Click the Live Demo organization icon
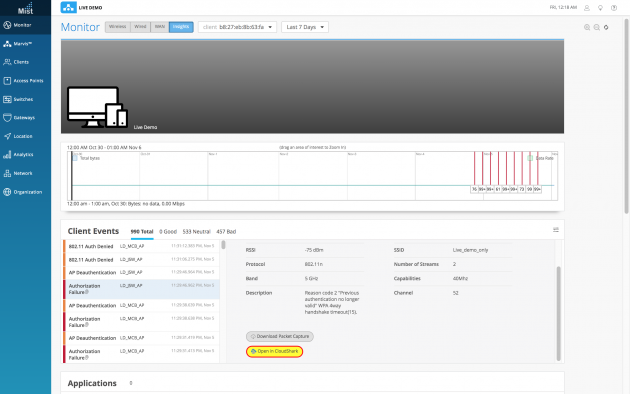Screen dimensions: 630x394 click(x=68, y=7)
